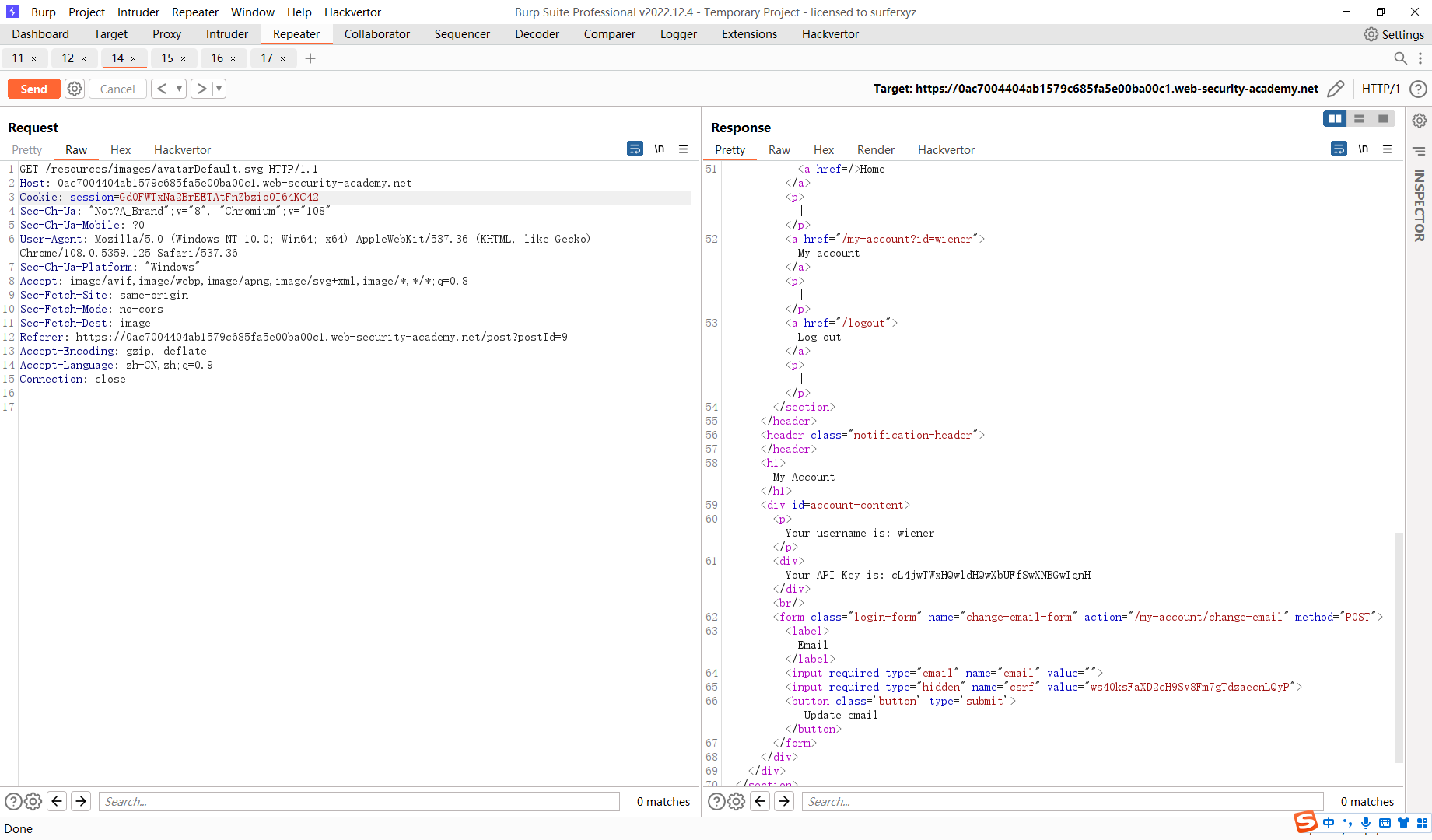Close Repeater tab 14
This screenshot has width=1432, height=840.
pyautogui.click(x=134, y=58)
